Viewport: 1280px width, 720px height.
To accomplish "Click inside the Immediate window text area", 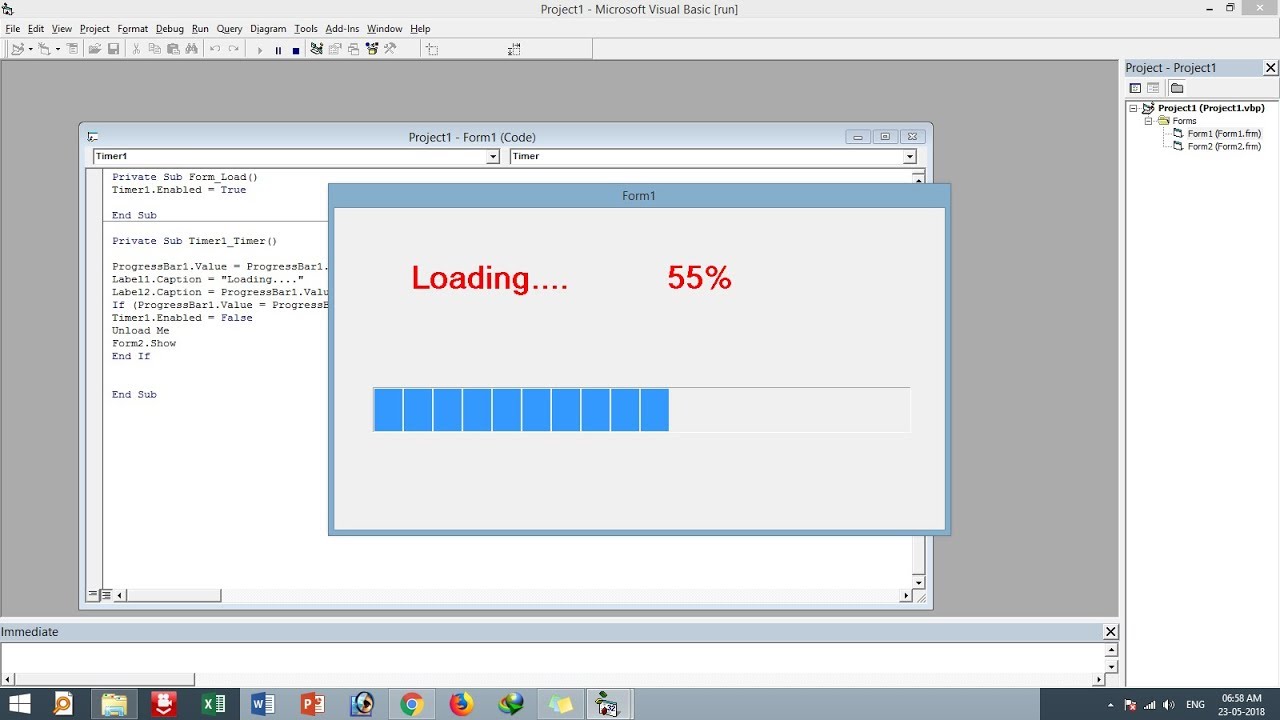I will [551, 658].
